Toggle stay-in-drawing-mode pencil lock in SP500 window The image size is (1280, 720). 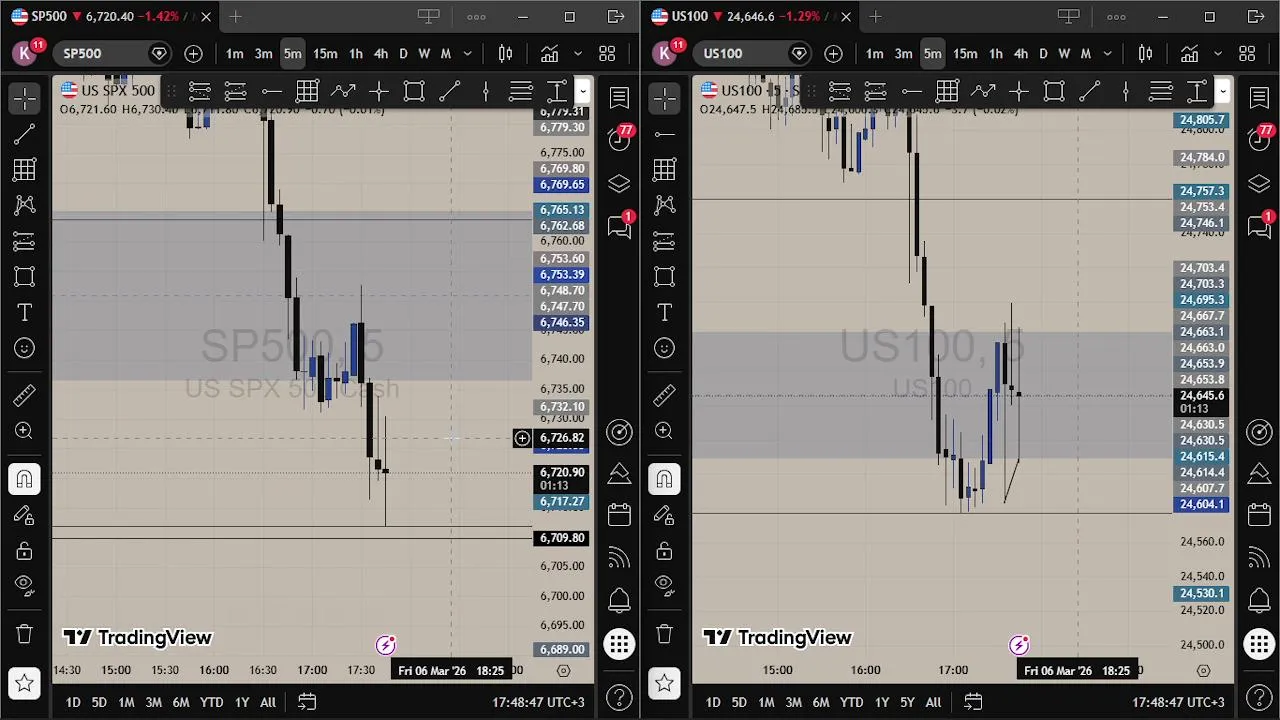point(25,515)
